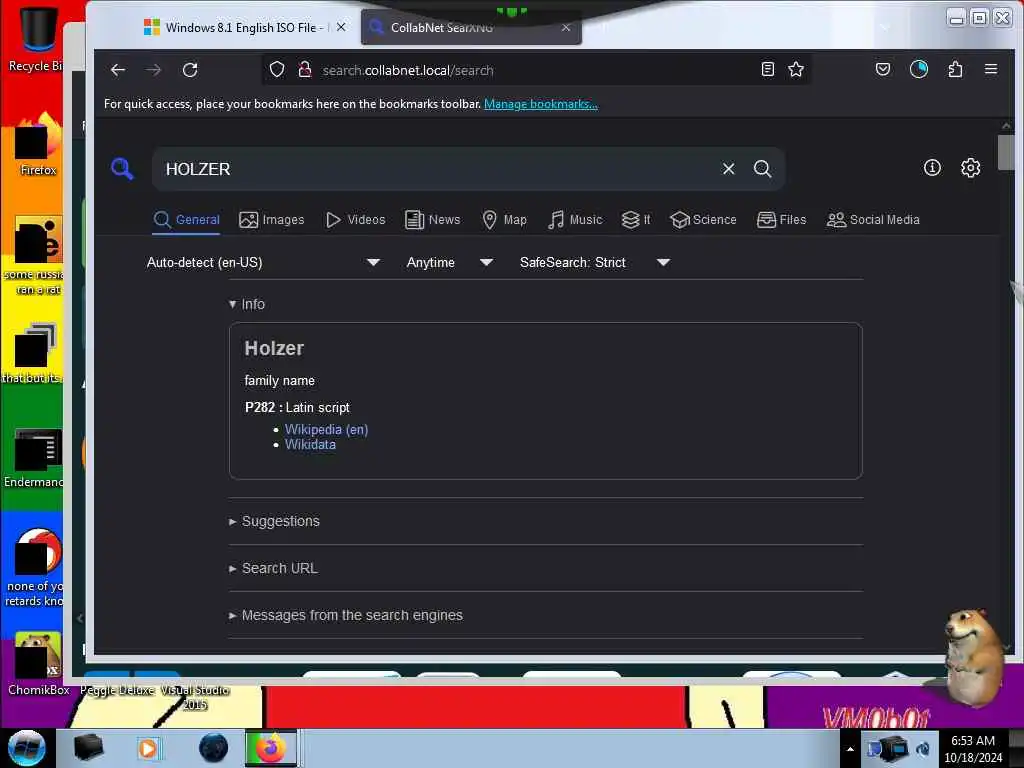This screenshot has height=768, width=1024.
Task: Open the Recycle Bin desktop icon
Action: click(x=36, y=38)
